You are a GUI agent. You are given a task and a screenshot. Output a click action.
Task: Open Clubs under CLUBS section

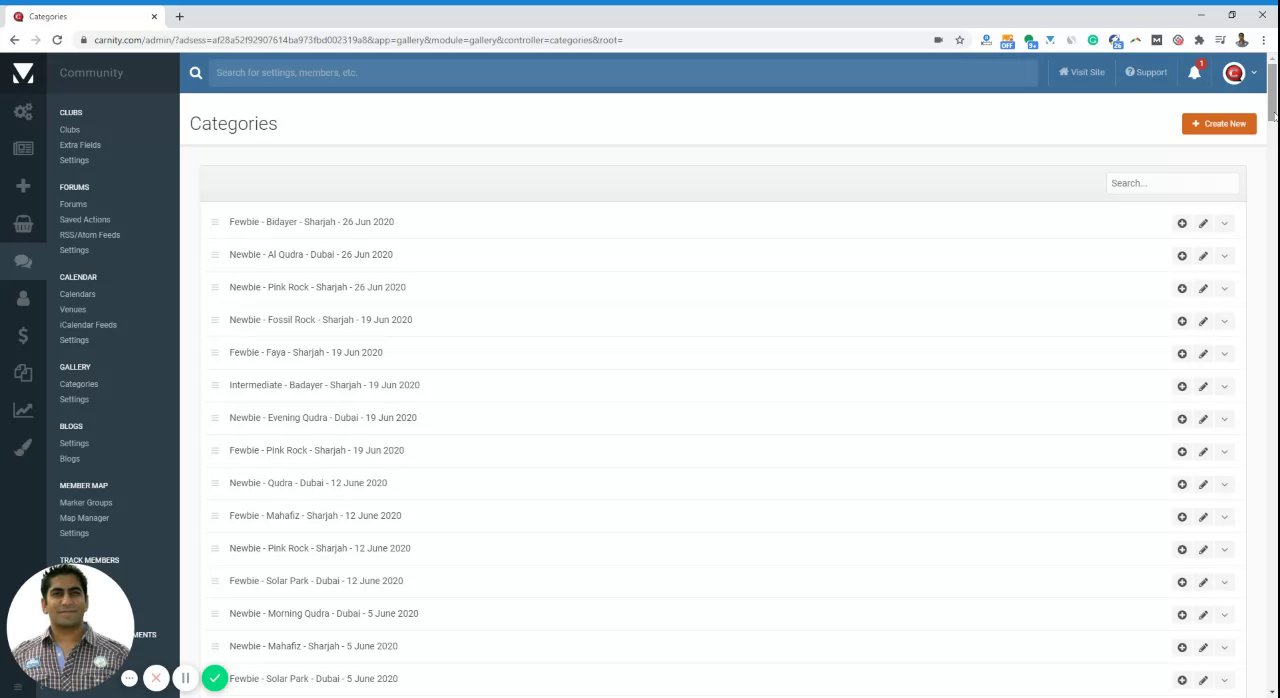[x=69, y=130]
